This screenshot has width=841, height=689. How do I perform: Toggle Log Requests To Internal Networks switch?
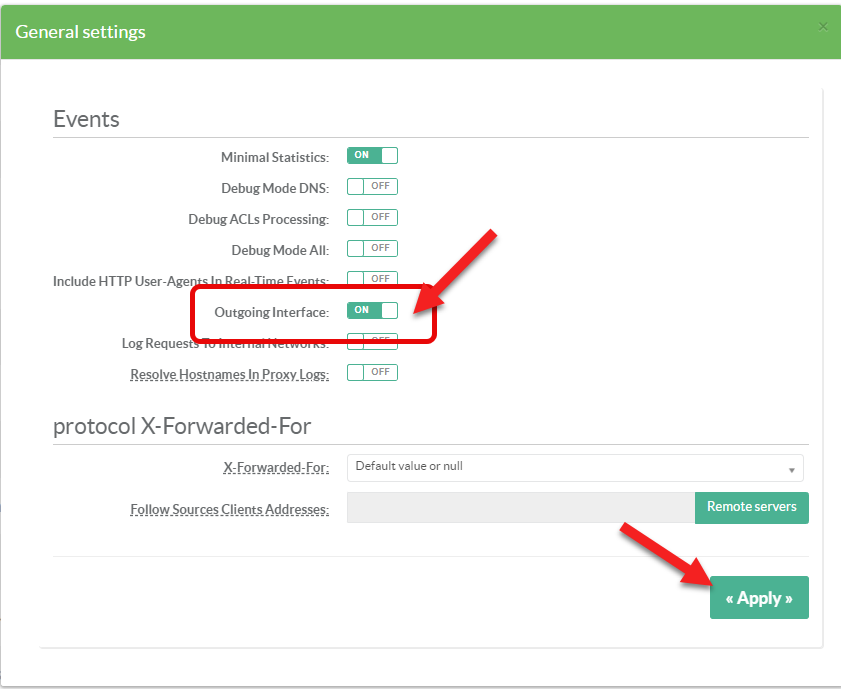pos(372,342)
